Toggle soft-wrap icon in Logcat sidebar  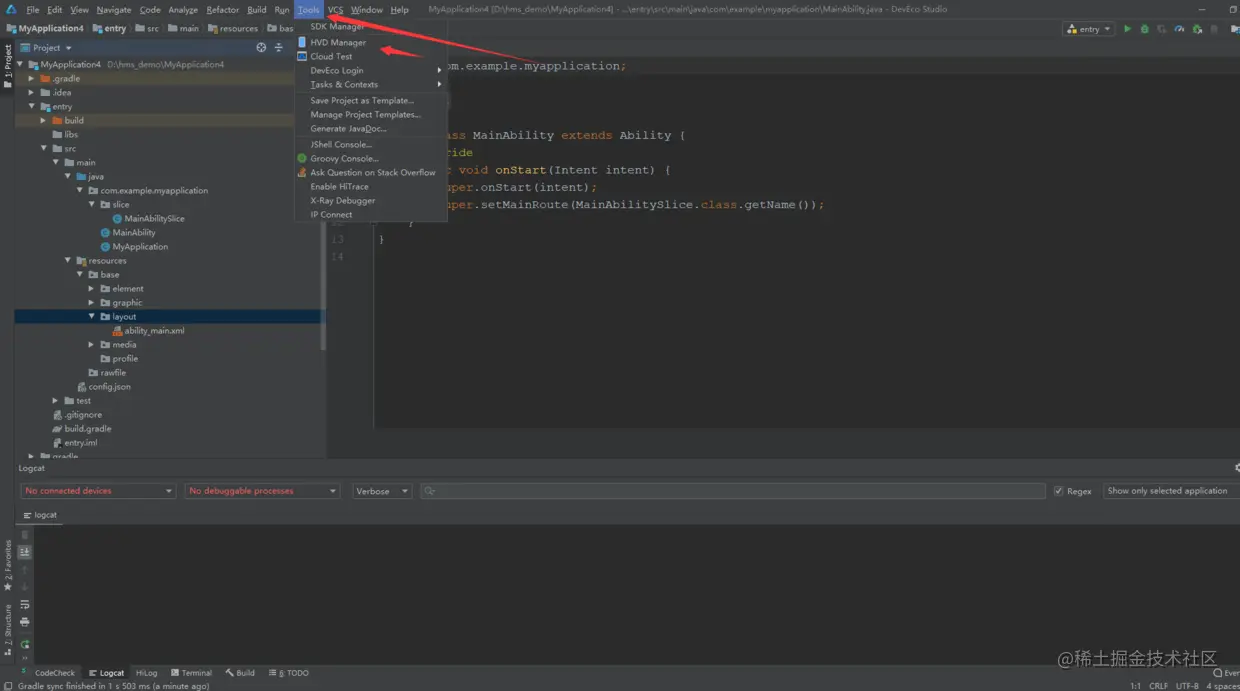[x=25, y=605]
